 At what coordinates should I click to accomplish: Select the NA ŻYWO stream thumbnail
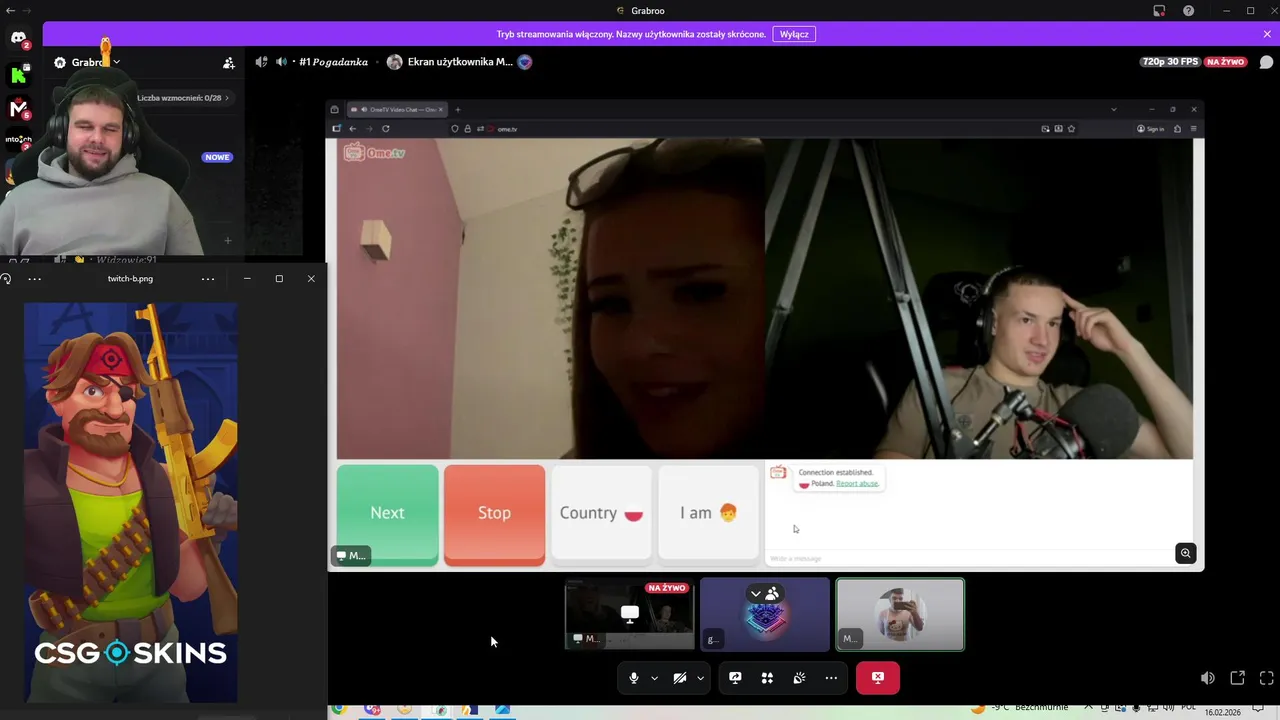click(x=629, y=614)
